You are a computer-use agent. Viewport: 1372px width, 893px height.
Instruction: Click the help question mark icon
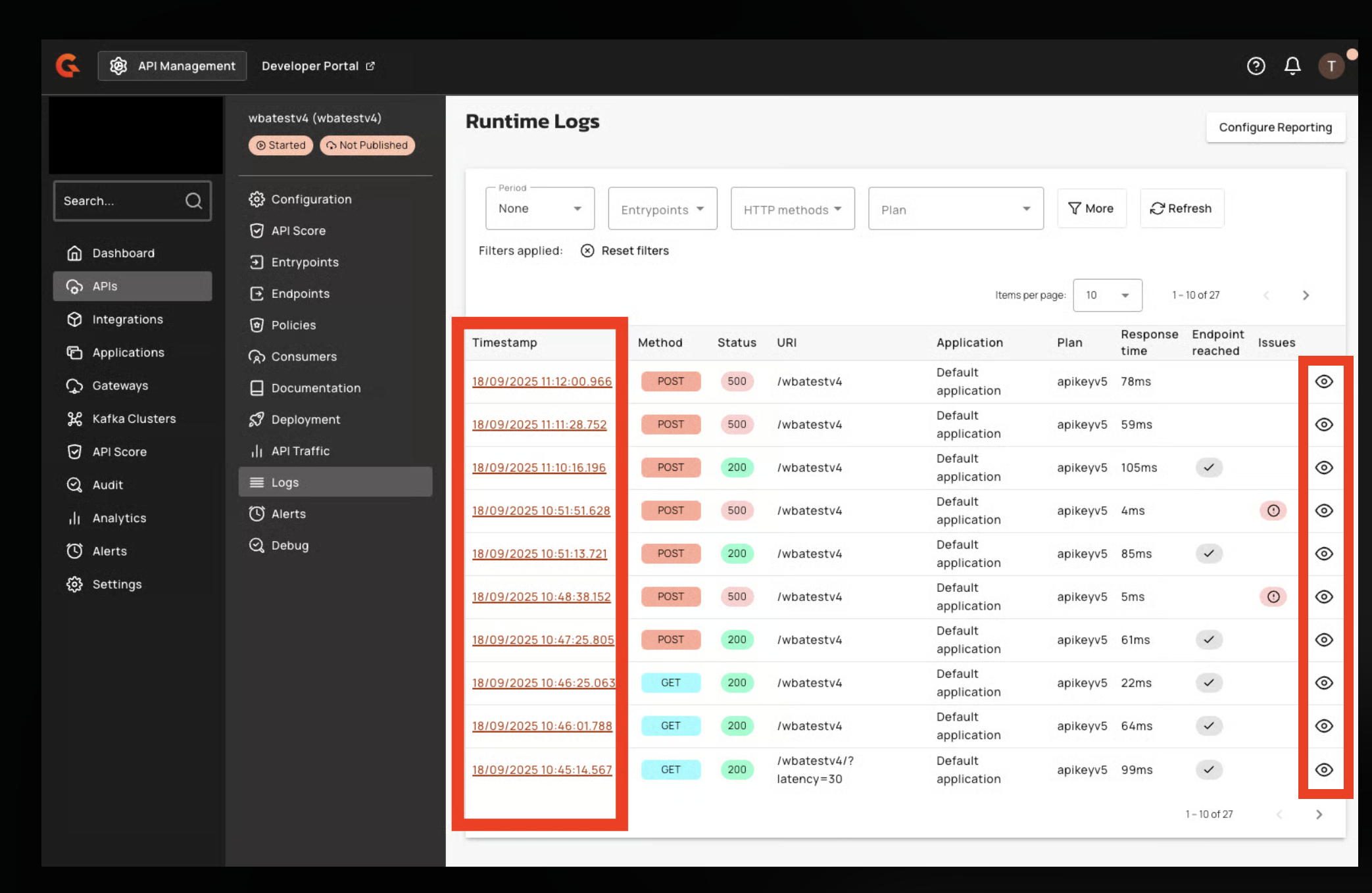[1256, 66]
